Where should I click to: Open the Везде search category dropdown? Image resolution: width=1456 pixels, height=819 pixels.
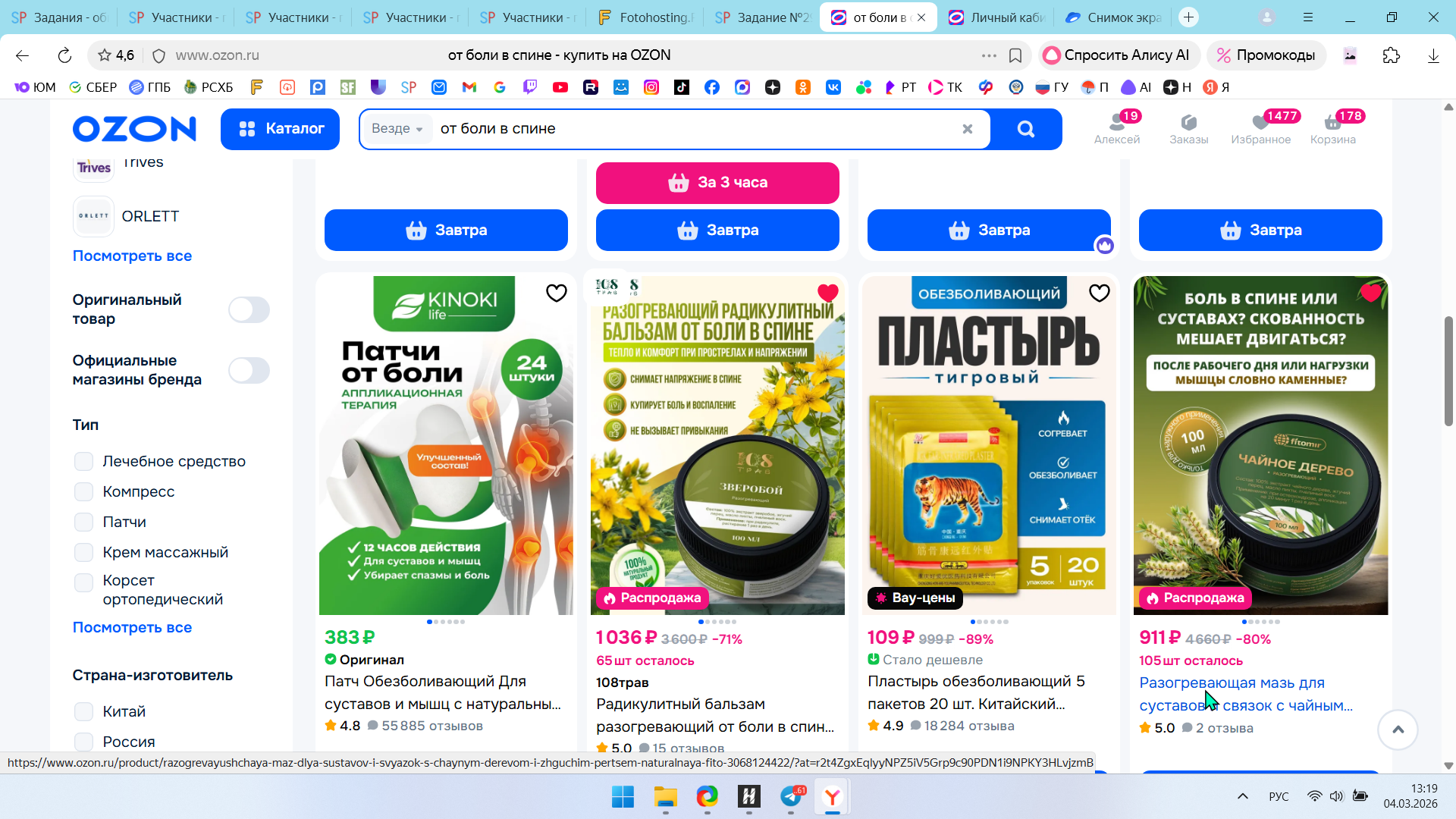pos(397,129)
